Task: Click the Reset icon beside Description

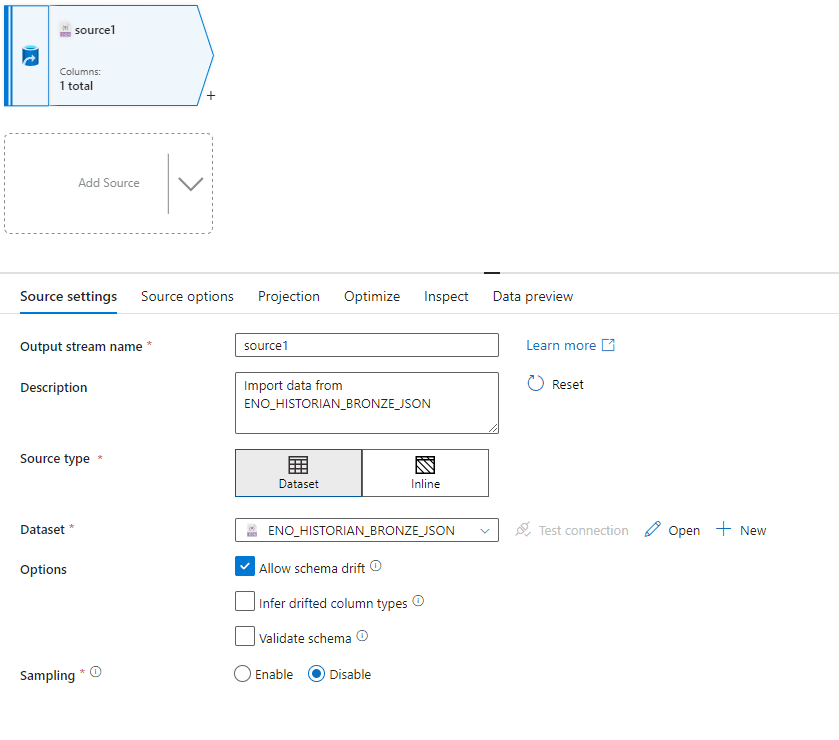Action: tap(535, 384)
